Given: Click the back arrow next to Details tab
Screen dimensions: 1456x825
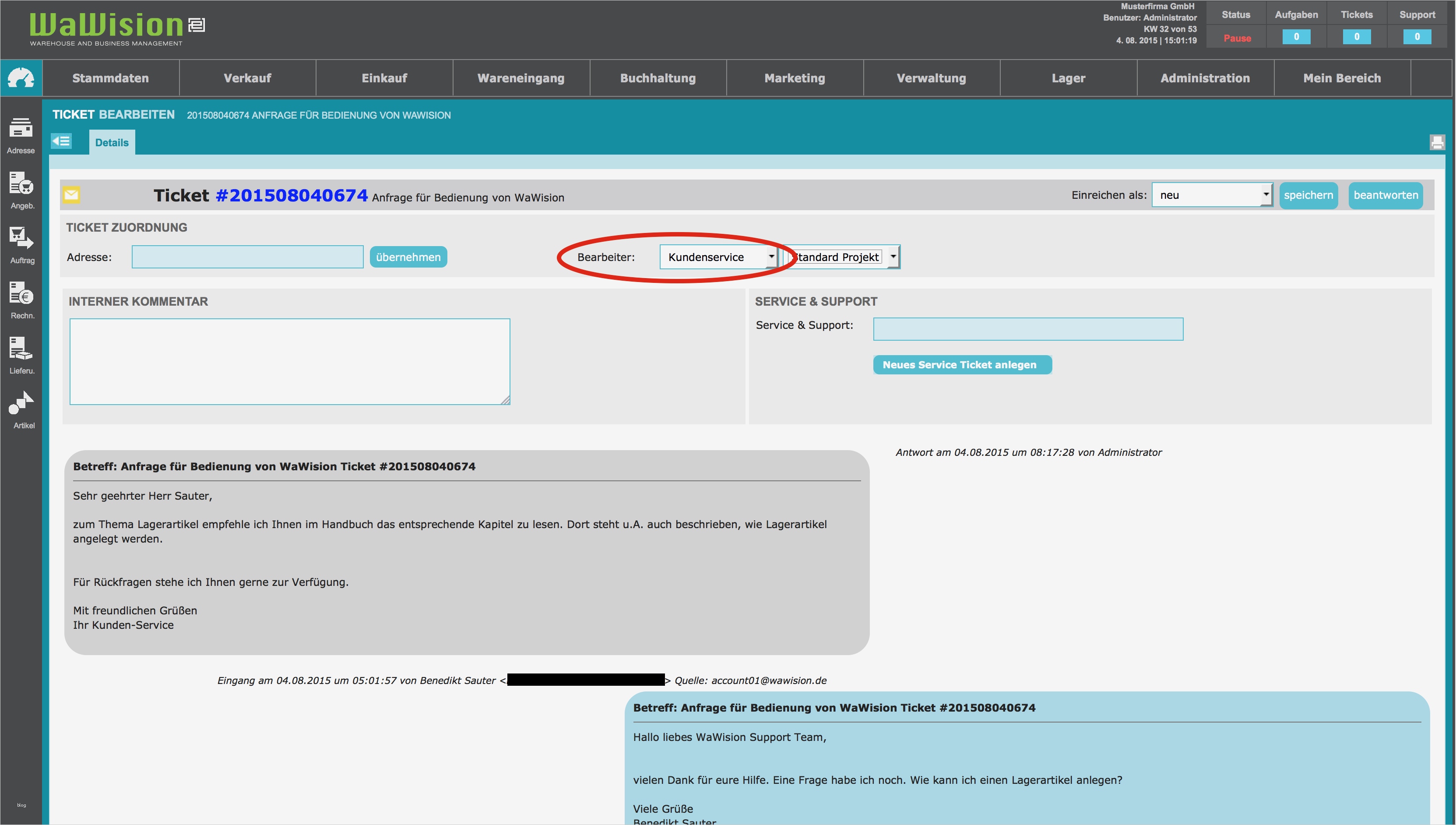Looking at the screenshot, I should [x=62, y=141].
